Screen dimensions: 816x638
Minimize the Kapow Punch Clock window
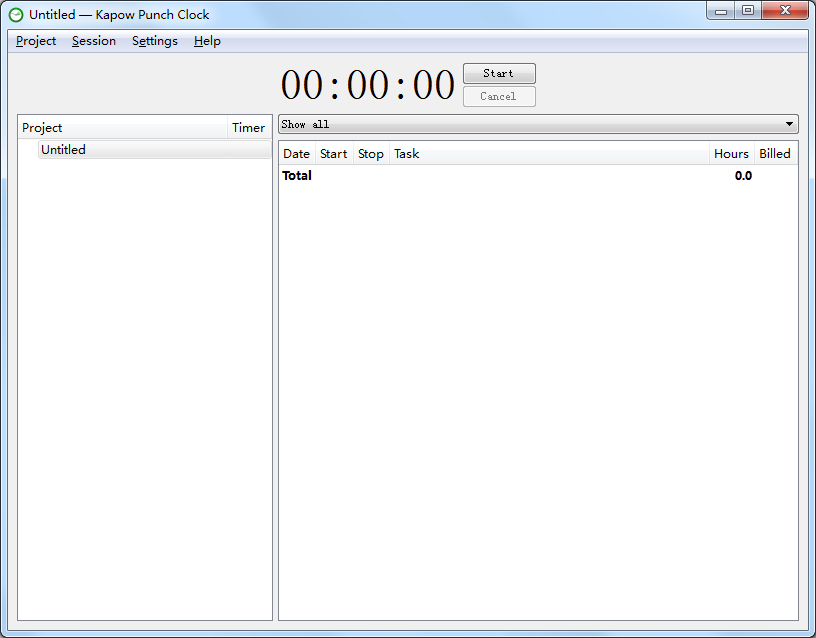721,11
